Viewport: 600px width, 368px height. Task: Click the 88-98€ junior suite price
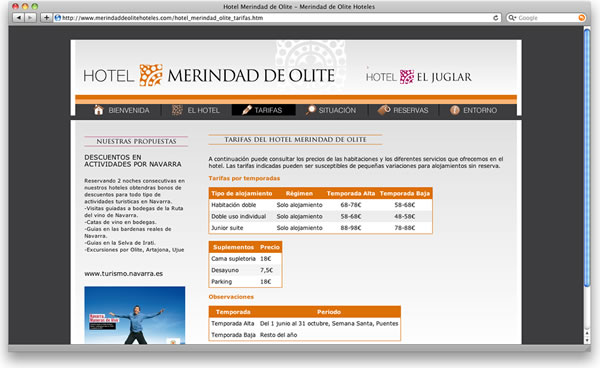point(351,228)
